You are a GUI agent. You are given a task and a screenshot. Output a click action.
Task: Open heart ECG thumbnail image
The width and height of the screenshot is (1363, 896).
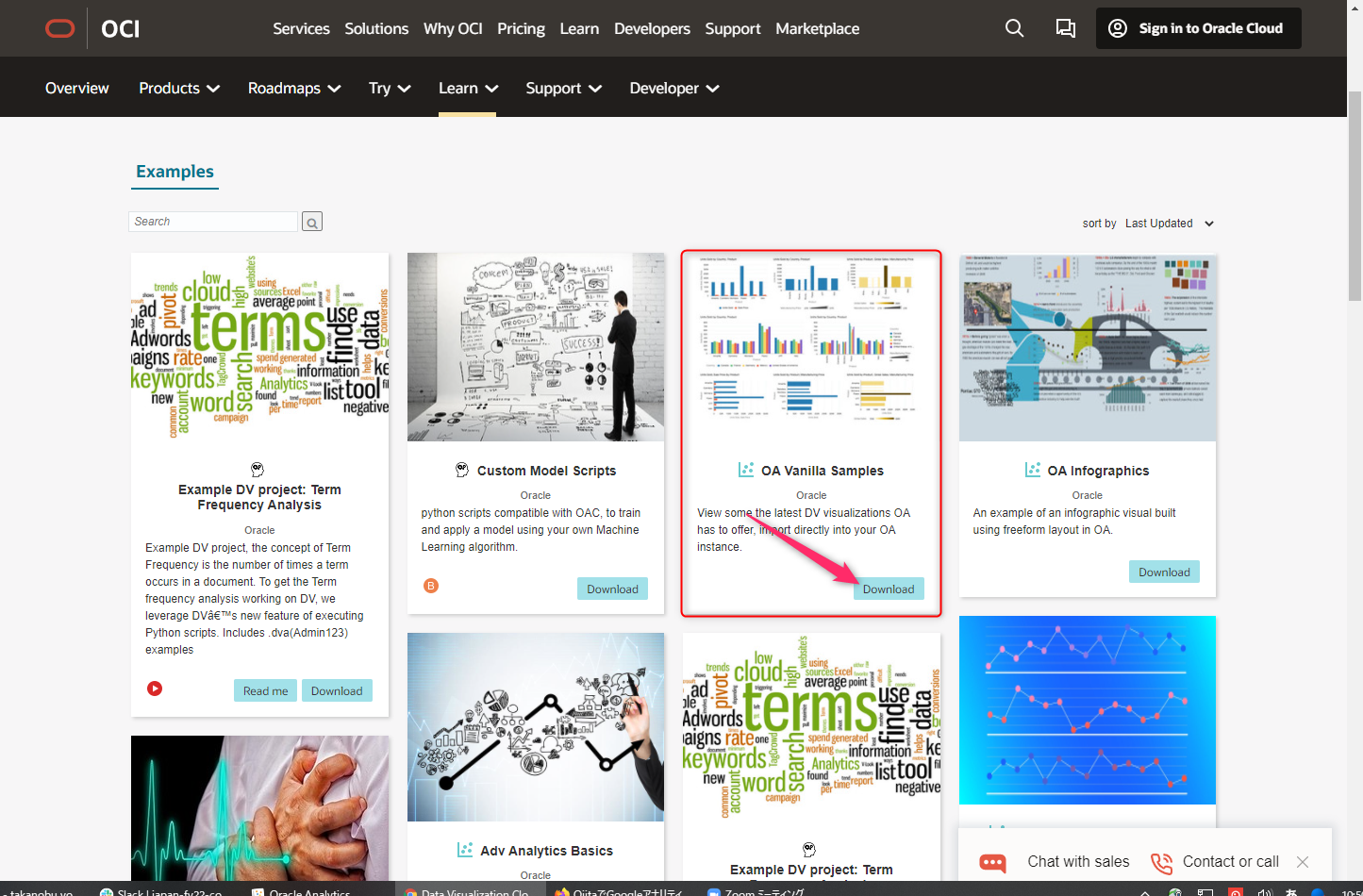coord(259,808)
